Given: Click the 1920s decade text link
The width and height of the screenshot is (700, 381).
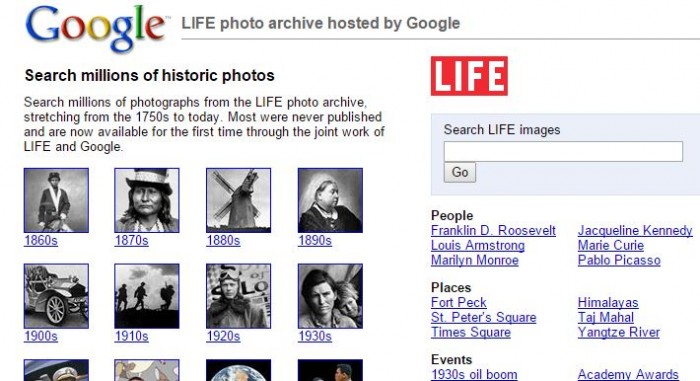Looking at the screenshot, I should click(223, 336).
